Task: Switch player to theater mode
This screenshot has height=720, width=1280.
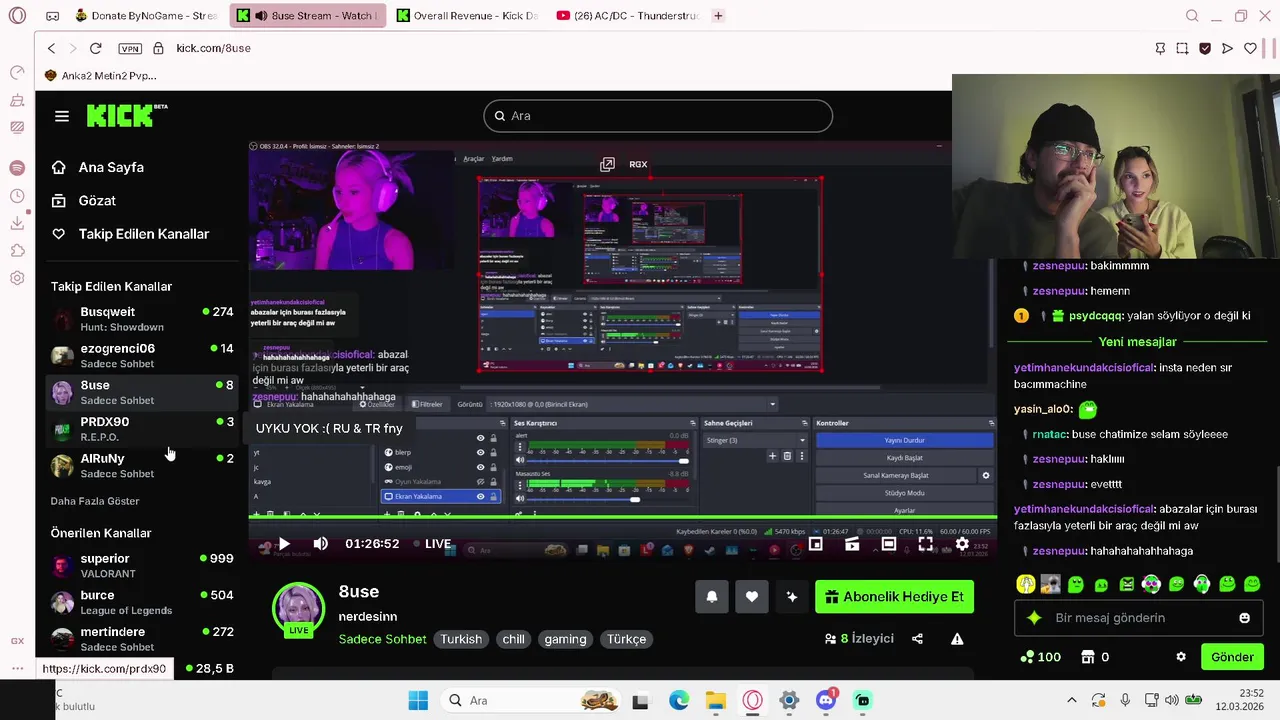Action: pyautogui.click(x=889, y=544)
